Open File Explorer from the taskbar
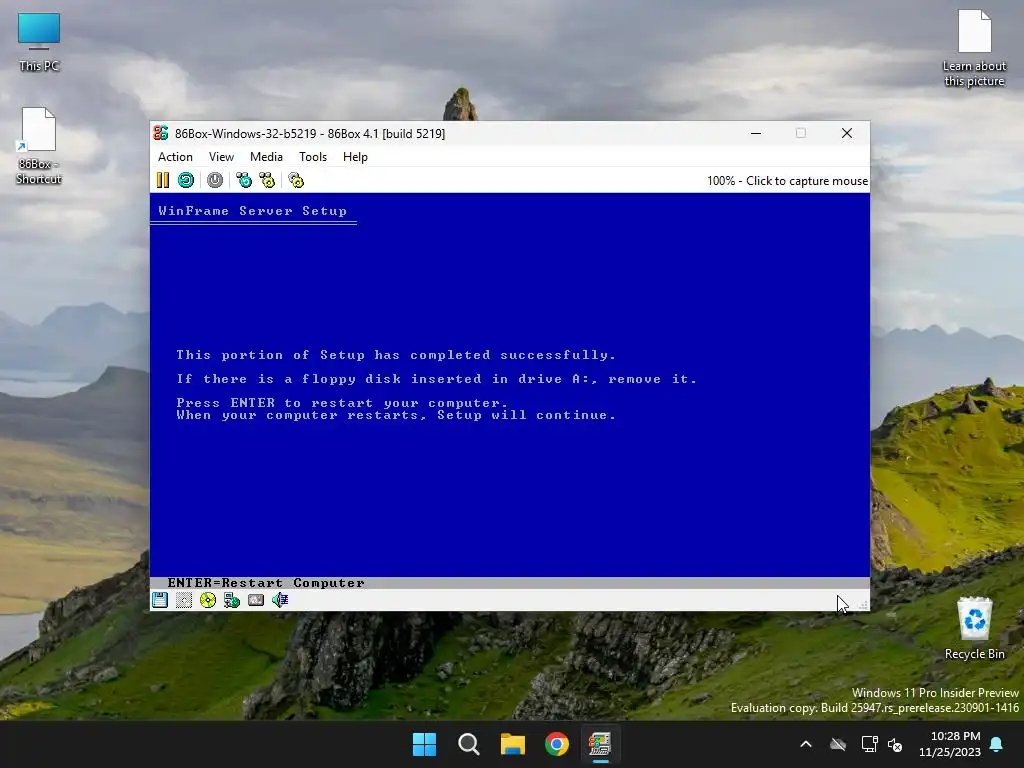The width and height of the screenshot is (1024, 768). pos(513,744)
